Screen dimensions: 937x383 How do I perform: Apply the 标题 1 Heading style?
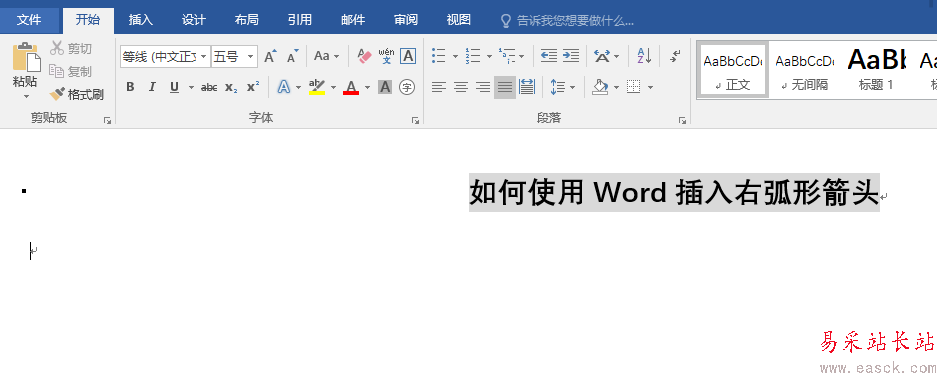876,69
